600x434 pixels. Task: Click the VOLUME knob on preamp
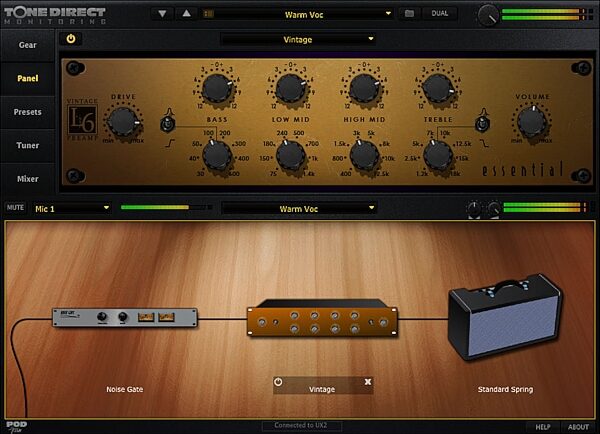coord(532,121)
